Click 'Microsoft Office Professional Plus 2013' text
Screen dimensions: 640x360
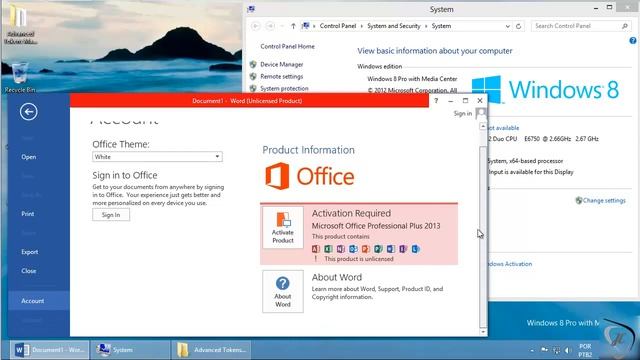pyautogui.click(x=376, y=226)
